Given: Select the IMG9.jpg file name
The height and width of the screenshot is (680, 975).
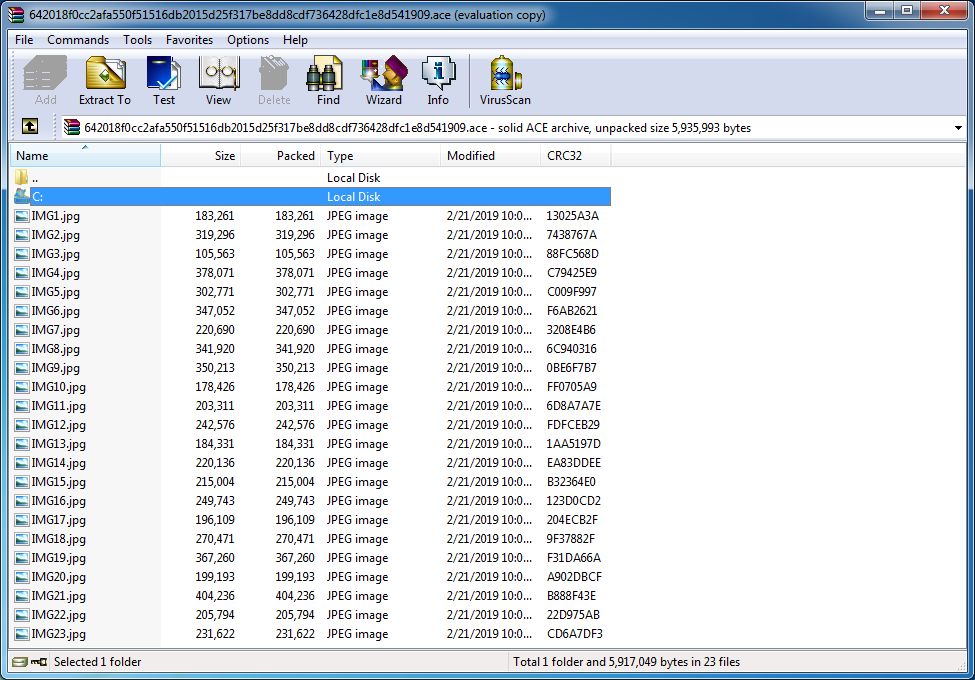Looking at the screenshot, I should [55, 368].
